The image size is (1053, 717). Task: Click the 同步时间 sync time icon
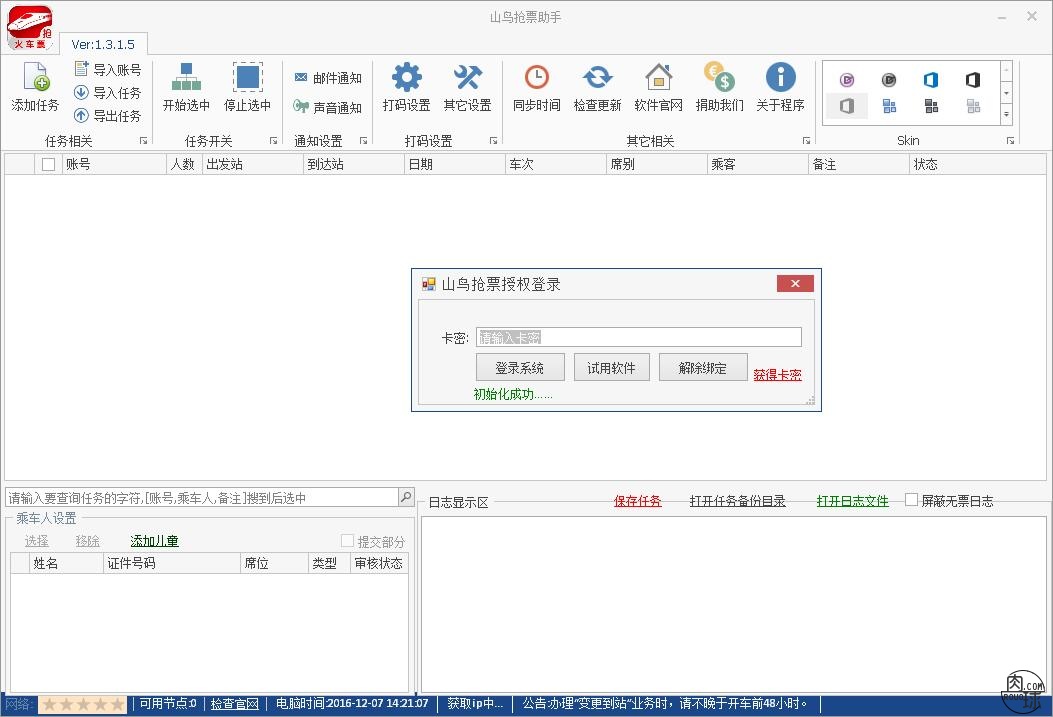tap(536, 77)
